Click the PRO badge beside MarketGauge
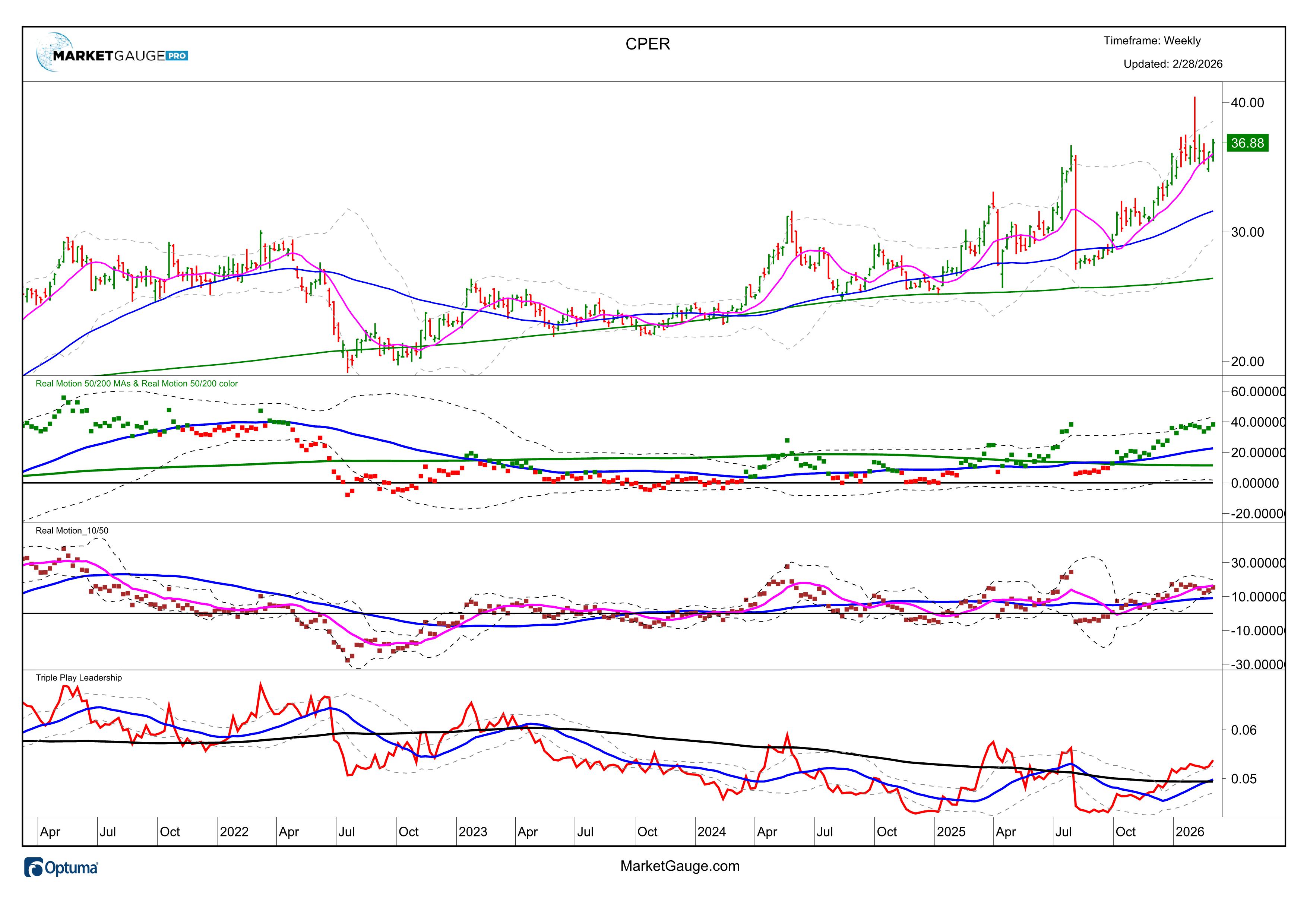Viewport: 1307px width, 924px height. tap(177, 56)
